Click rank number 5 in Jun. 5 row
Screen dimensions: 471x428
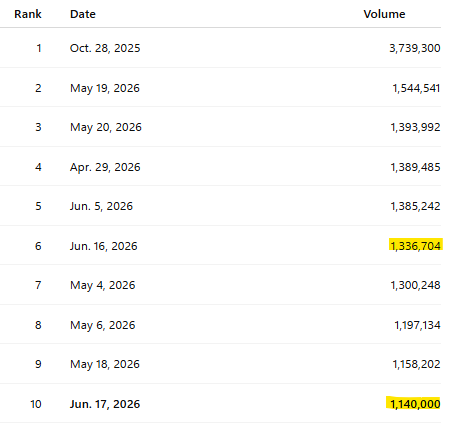38,206
